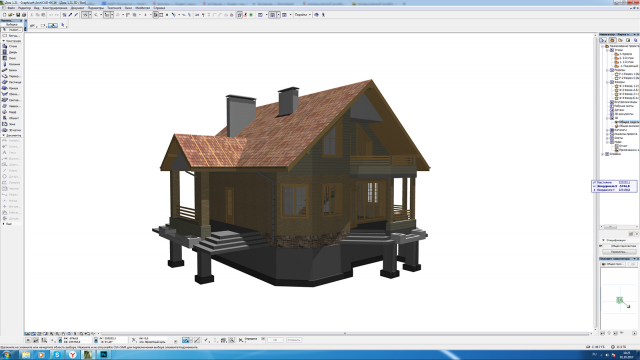Open the Конструирование menu

click(x=55, y=8)
